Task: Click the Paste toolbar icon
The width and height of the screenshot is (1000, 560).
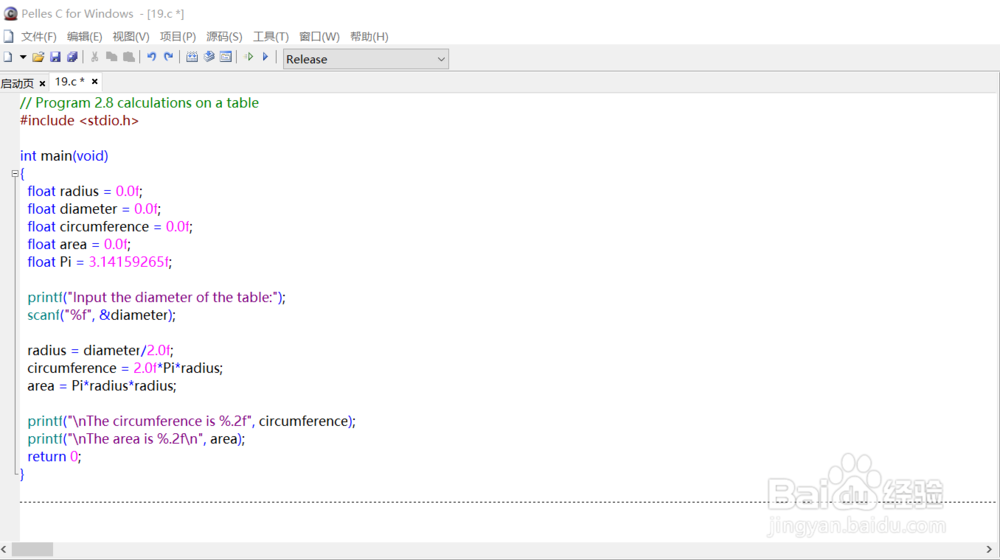Action: coord(129,57)
